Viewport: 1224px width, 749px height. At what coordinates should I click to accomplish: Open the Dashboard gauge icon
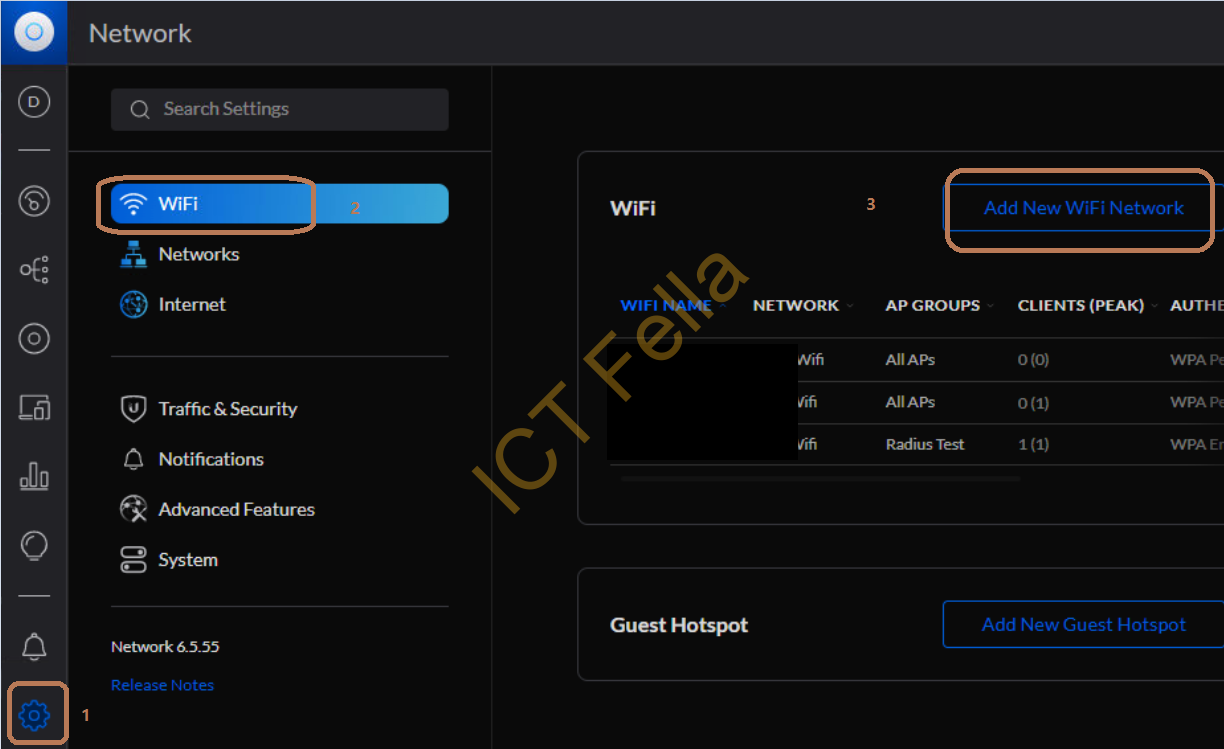pos(34,201)
